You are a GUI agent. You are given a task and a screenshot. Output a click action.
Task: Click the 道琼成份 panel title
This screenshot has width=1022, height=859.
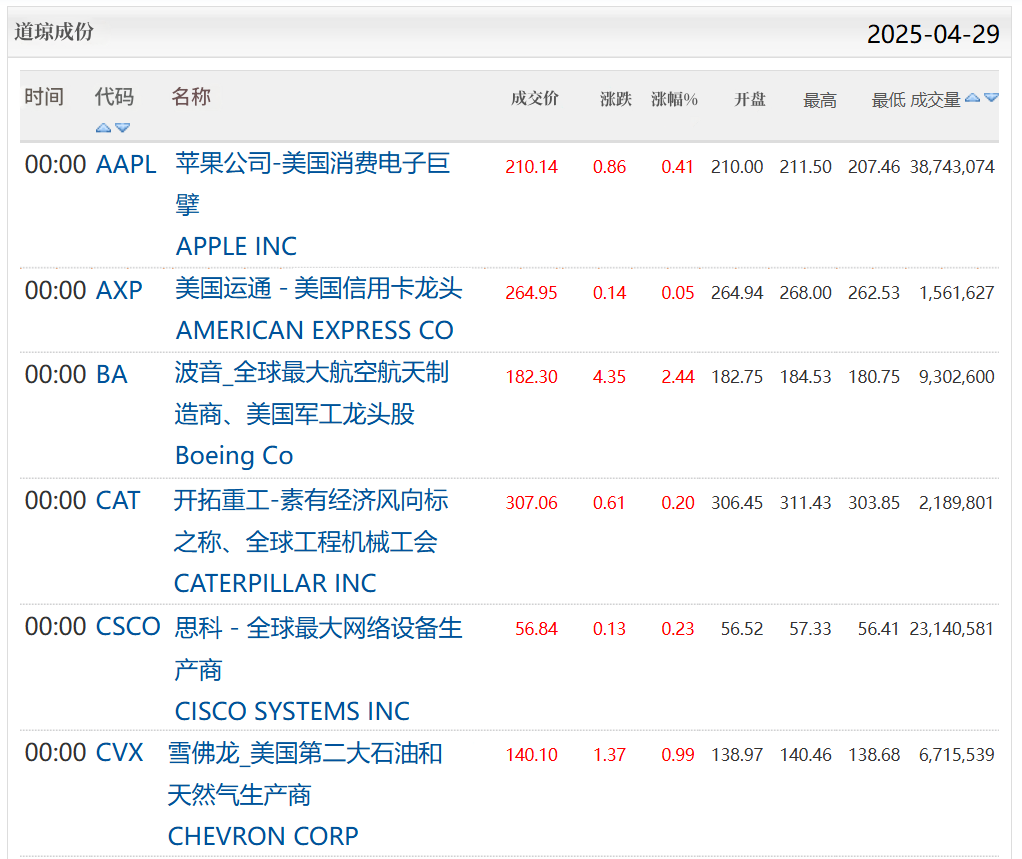point(54,31)
